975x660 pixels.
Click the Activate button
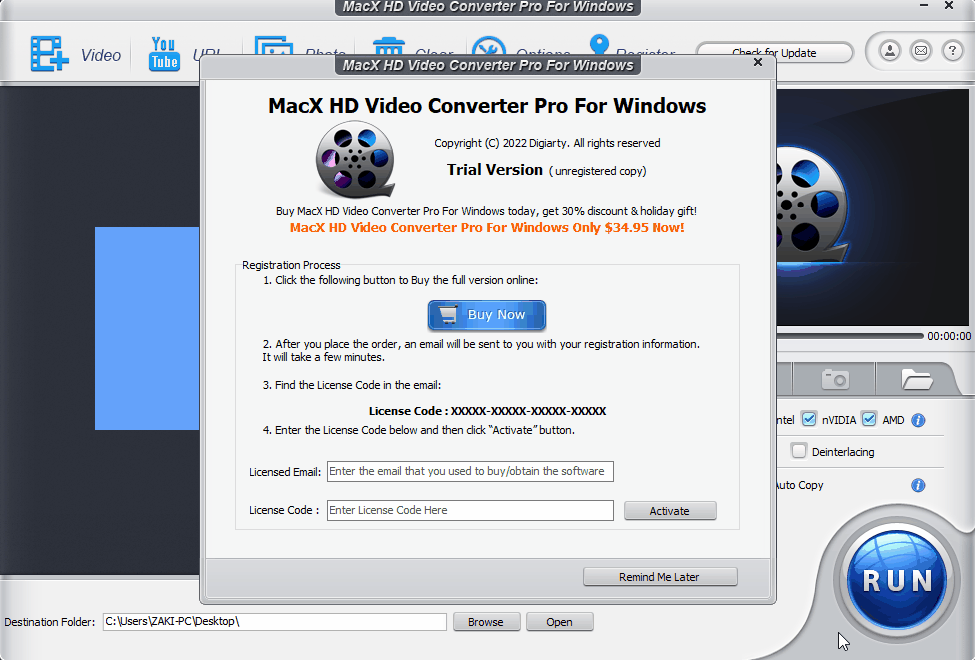coord(670,511)
